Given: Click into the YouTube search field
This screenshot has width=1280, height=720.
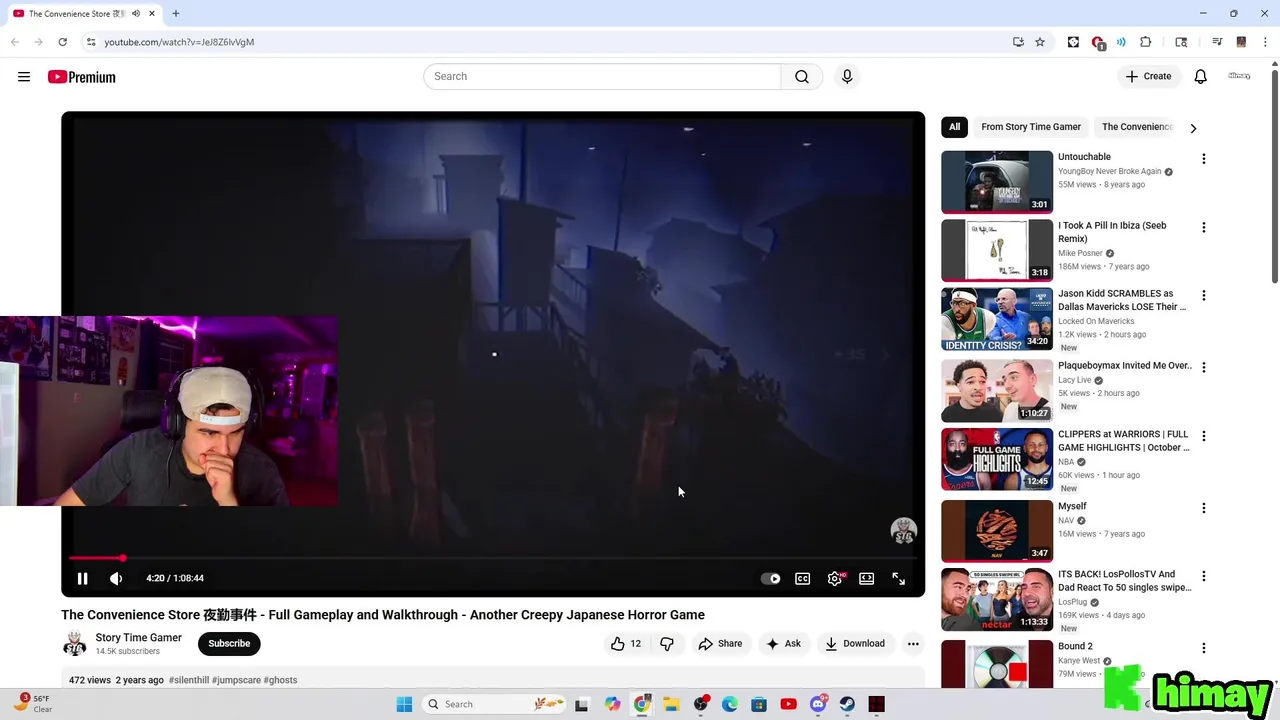Looking at the screenshot, I should [602, 76].
